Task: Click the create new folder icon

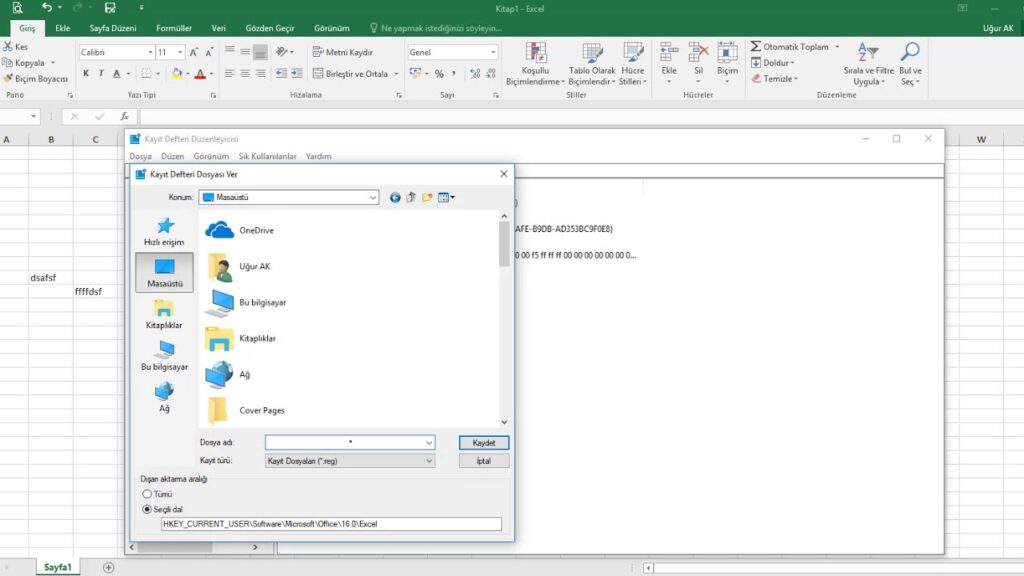Action: click(427, 198)
